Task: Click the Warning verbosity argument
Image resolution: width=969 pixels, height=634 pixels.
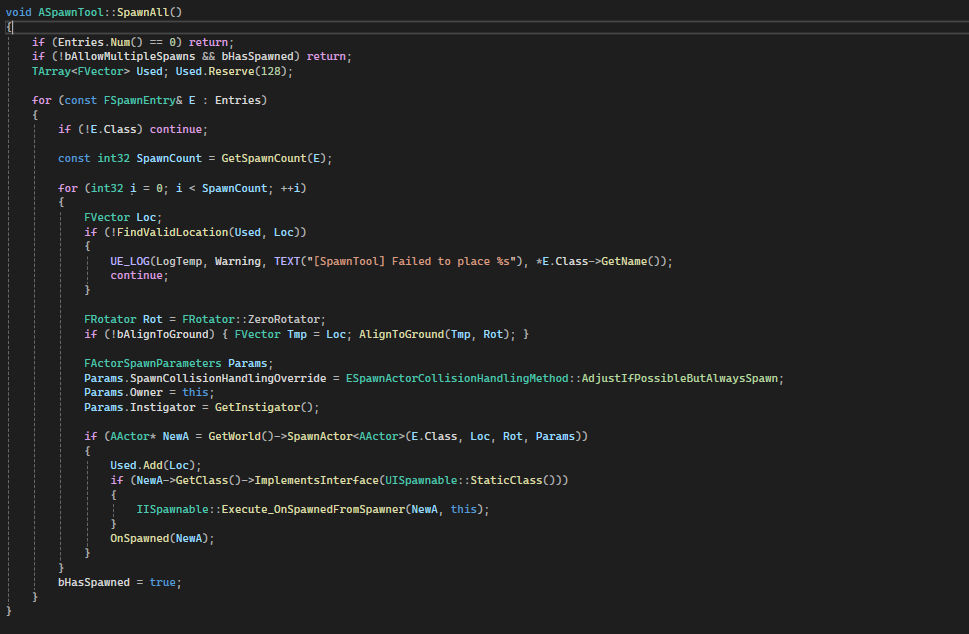Action: point(237,261)
